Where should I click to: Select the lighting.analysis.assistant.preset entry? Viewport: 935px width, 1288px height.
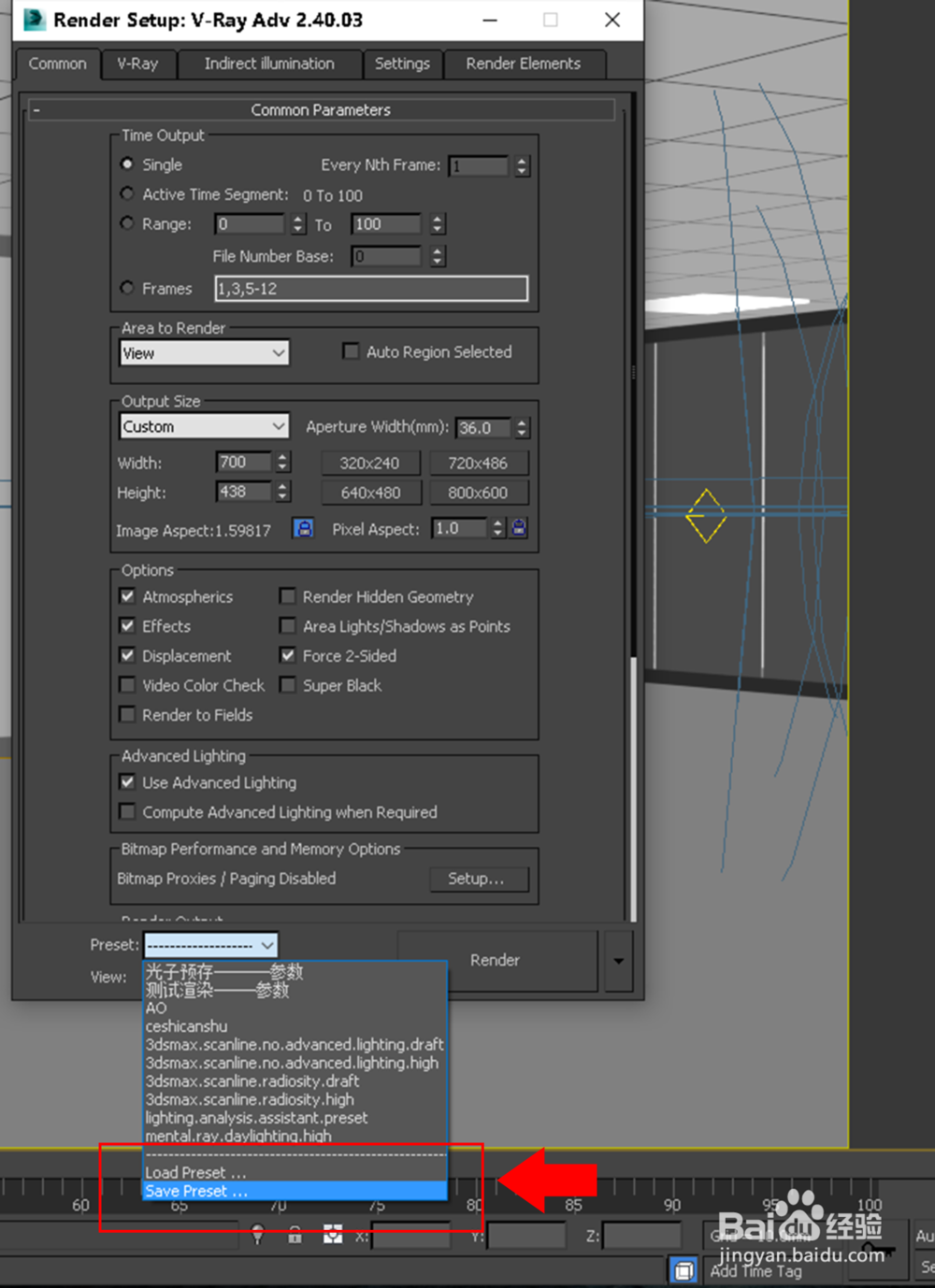(295, 1118)
